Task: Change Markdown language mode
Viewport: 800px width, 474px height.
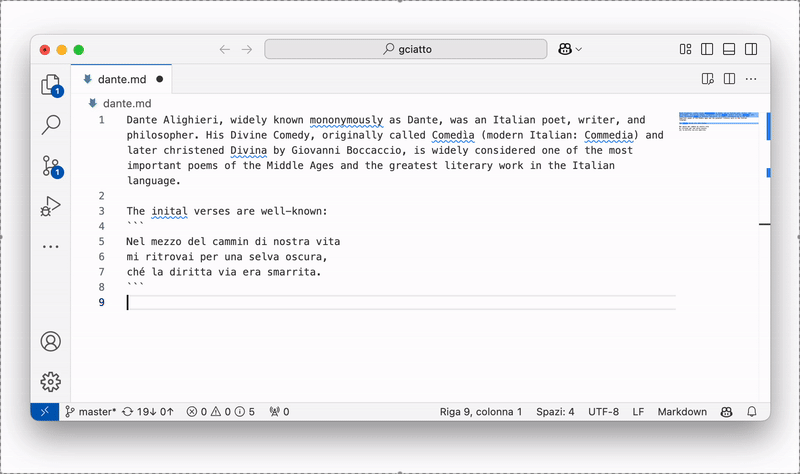Action: [x=682, y=412]
